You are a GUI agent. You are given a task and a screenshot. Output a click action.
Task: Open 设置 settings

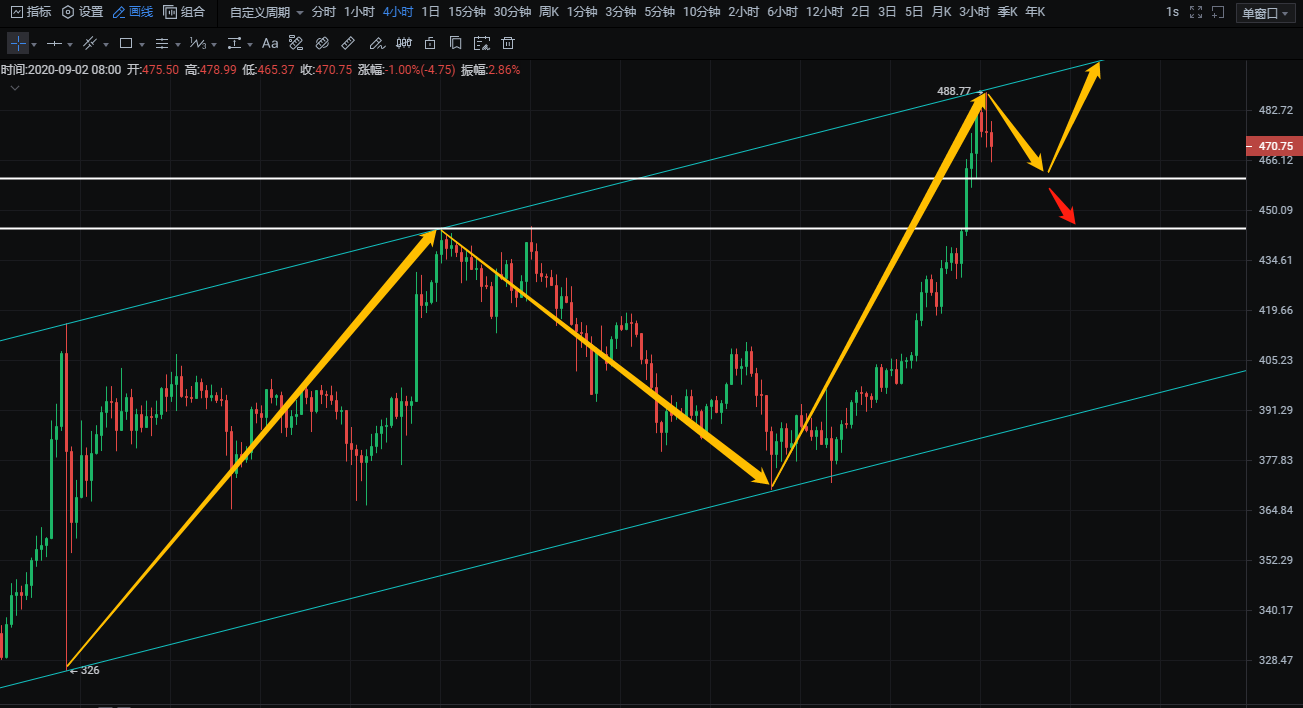(x=82, y=12)
